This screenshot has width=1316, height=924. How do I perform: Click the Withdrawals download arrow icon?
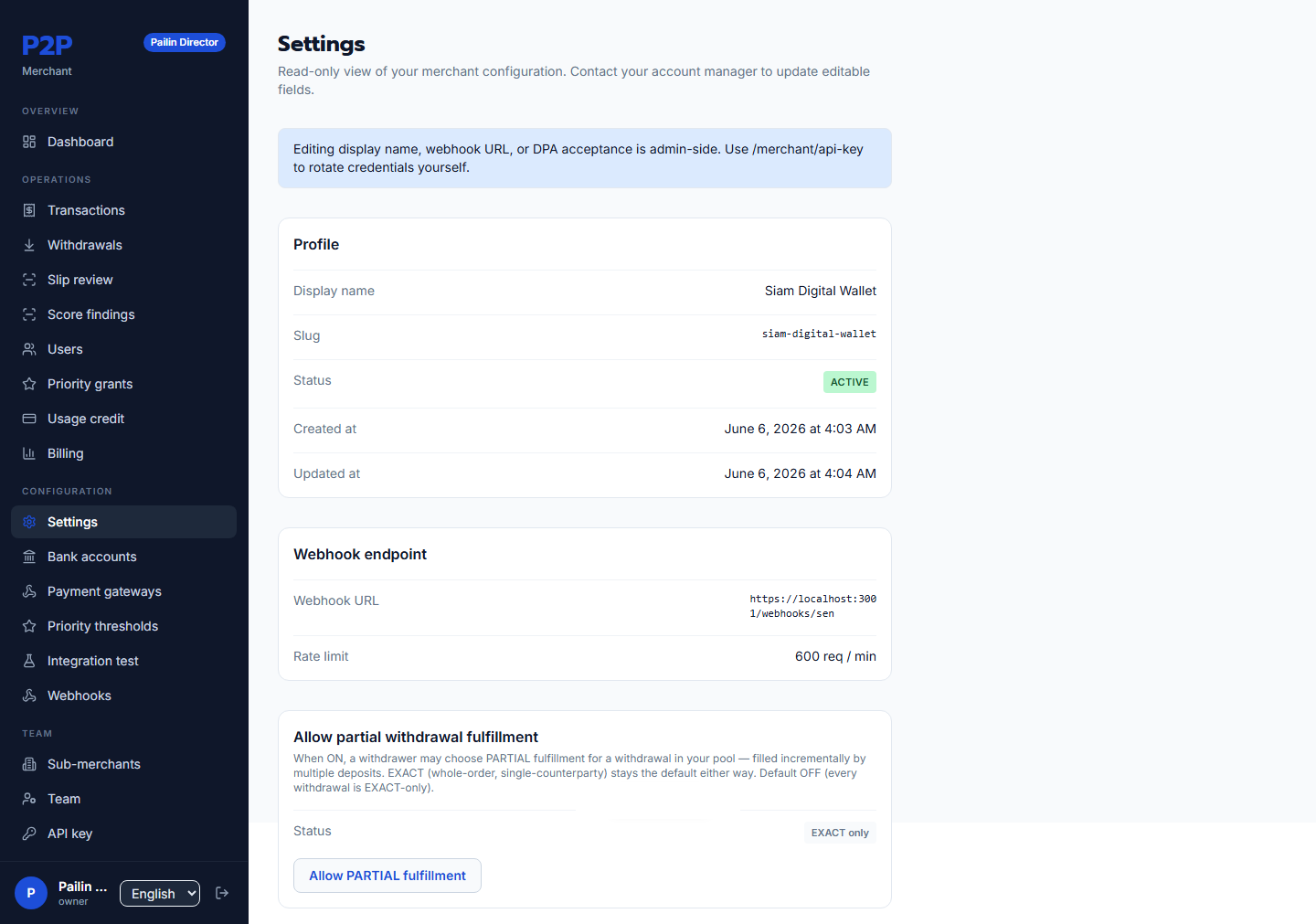[29, 245]
